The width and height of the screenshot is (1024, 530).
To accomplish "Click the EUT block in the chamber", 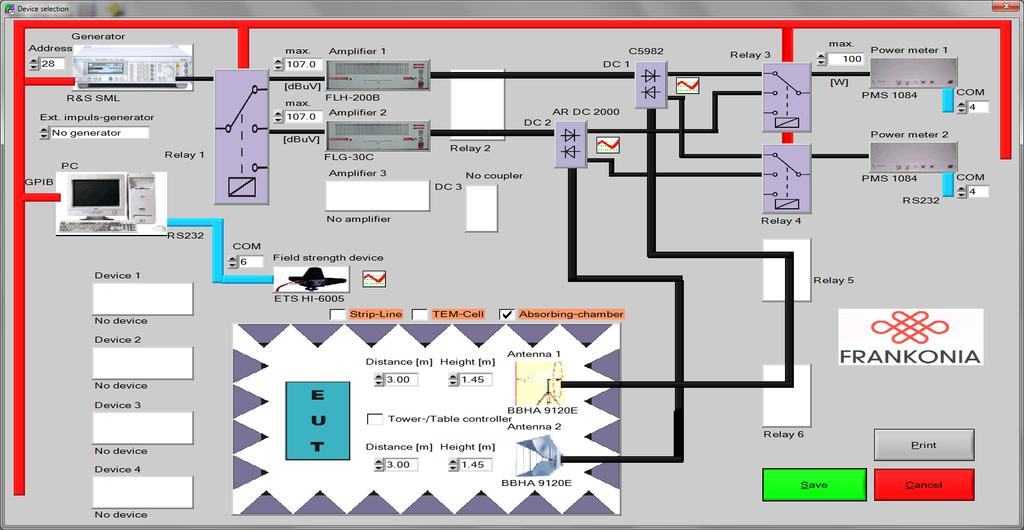I will tap(317, 420).
